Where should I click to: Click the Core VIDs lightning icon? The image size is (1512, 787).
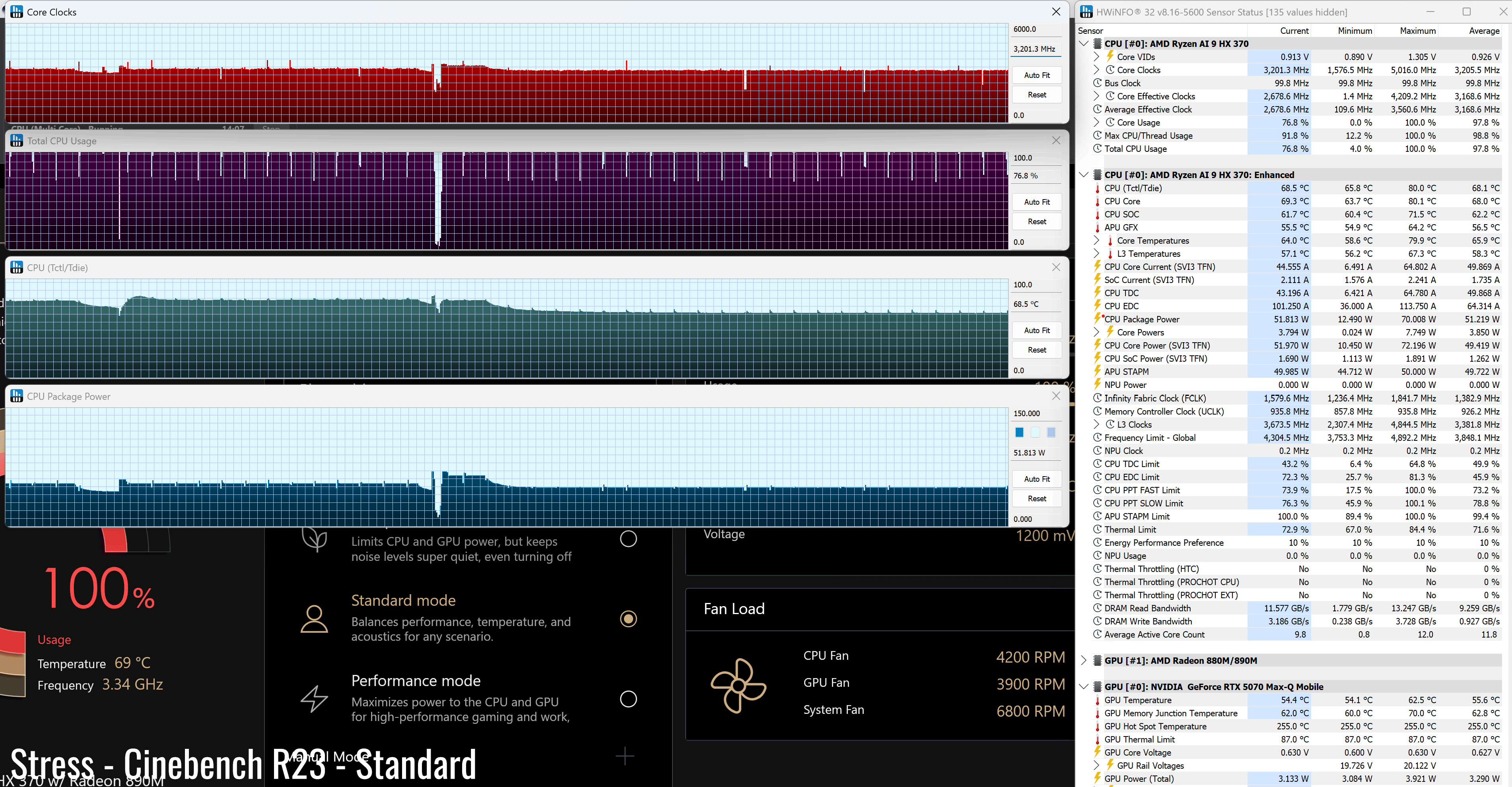pos(1110,56)
